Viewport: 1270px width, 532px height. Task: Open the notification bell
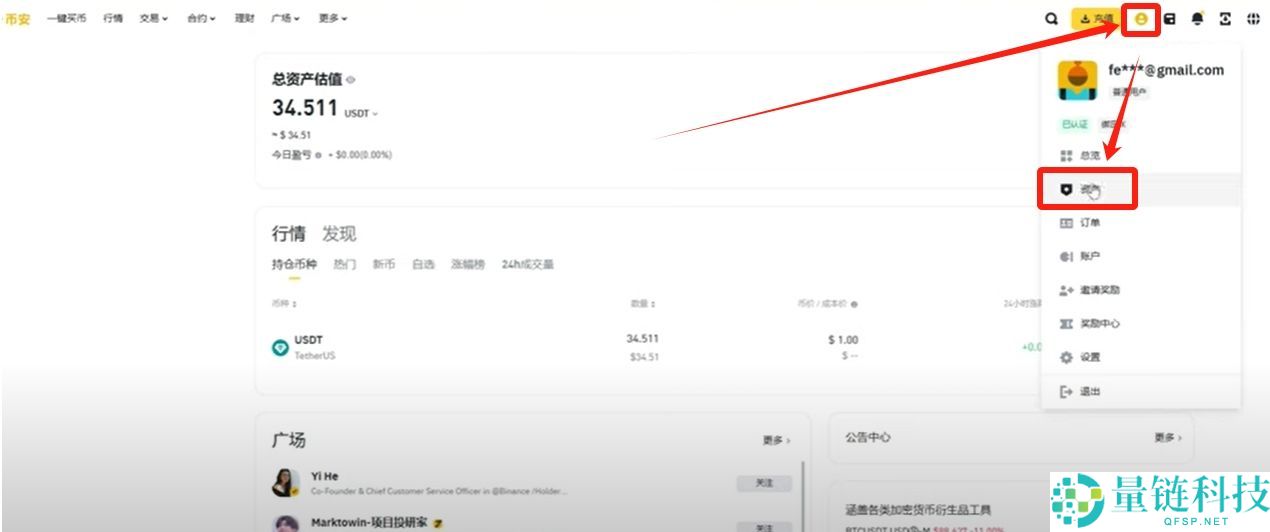click(1197, 18)
